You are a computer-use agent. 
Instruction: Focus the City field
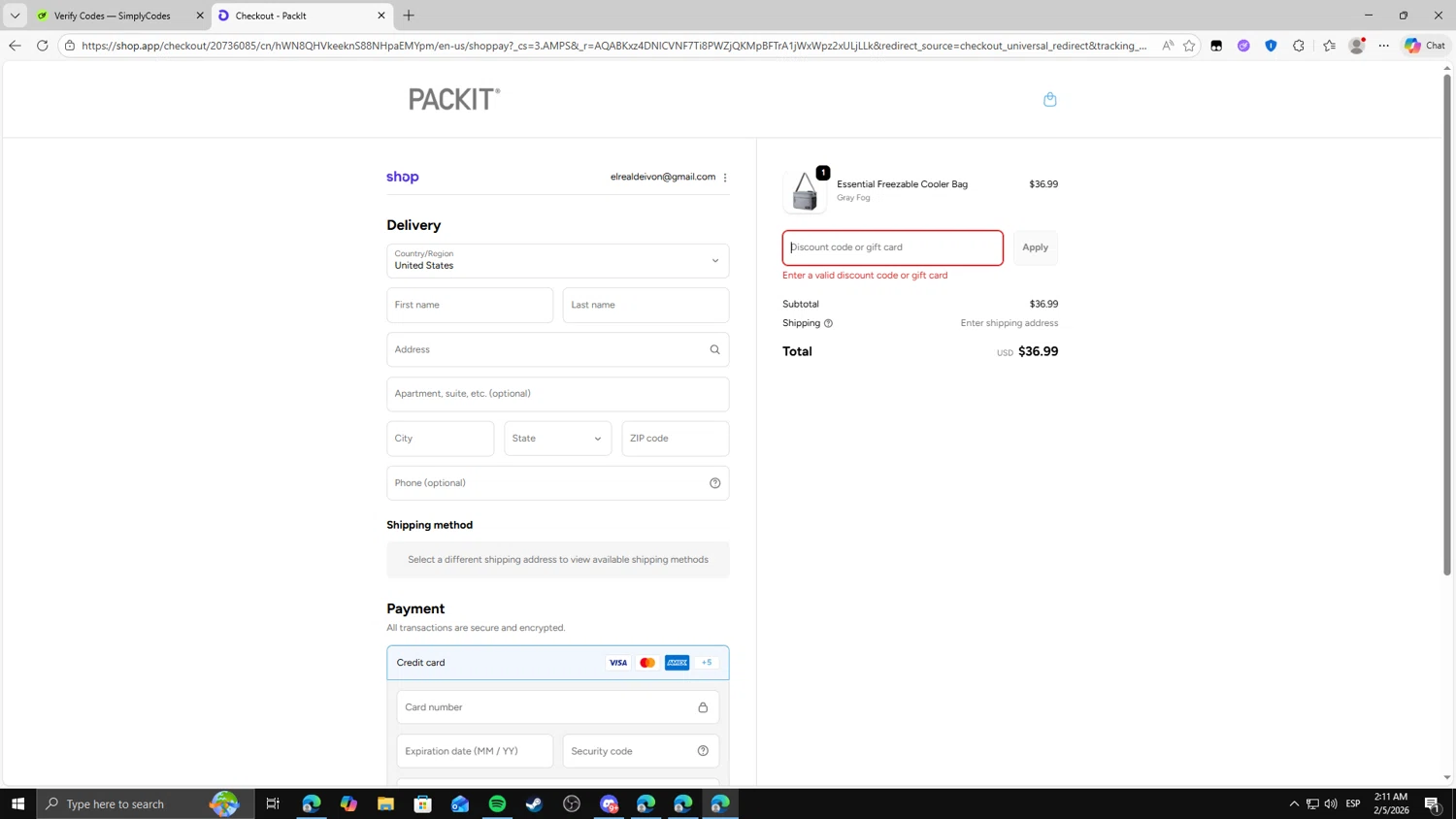[x=441, y=439]
